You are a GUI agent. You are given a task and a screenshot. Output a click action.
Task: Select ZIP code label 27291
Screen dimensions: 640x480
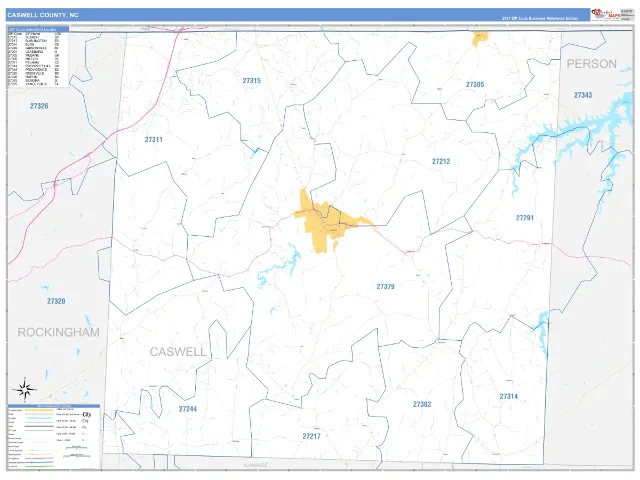525,218
